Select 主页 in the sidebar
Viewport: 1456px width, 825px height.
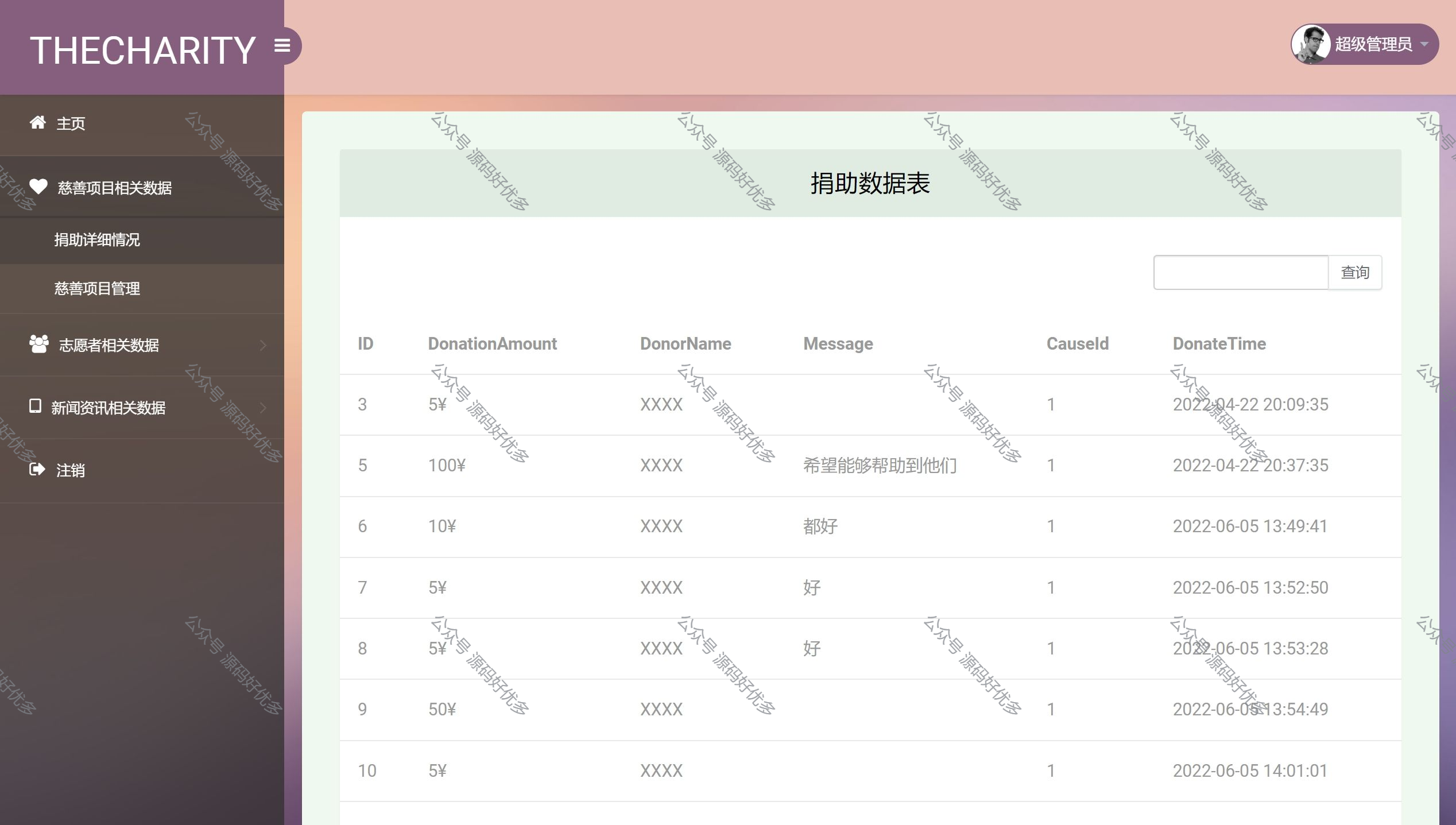(x=71, y=123)
